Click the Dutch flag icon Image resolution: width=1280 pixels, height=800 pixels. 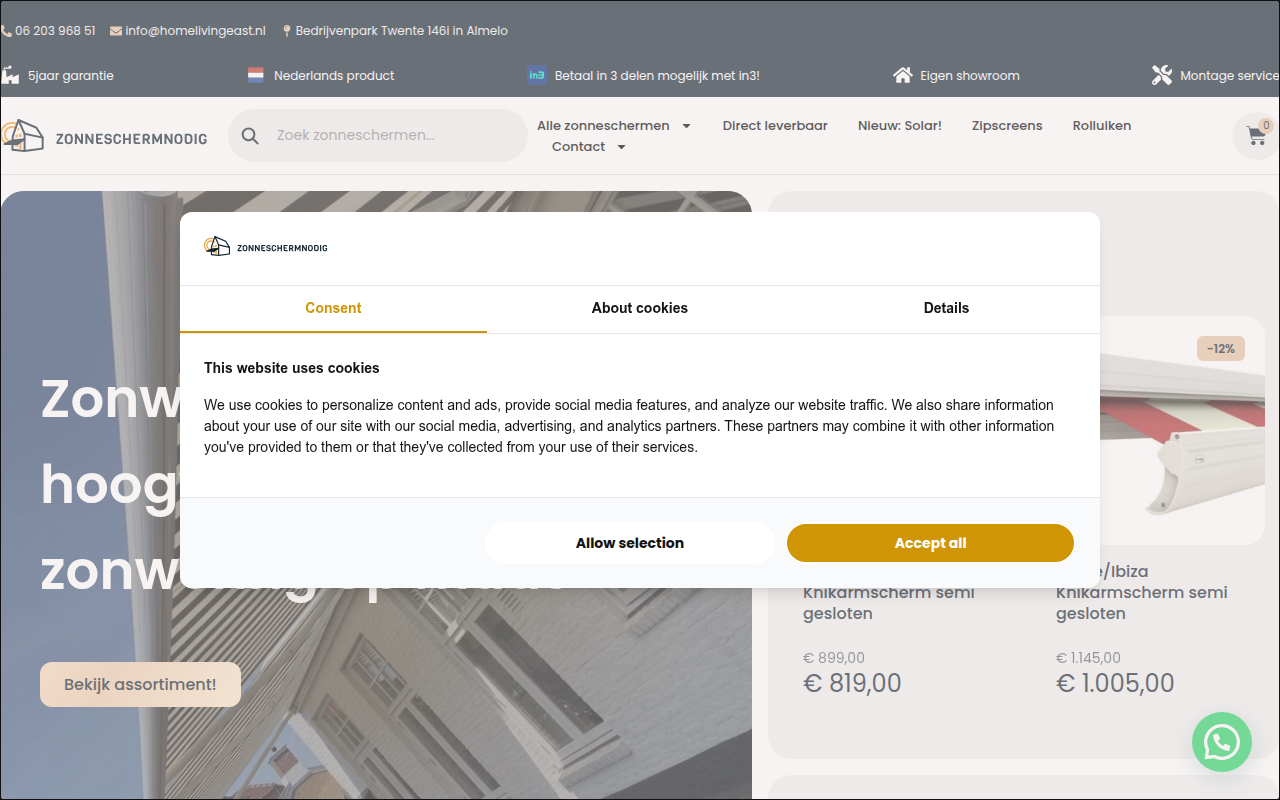click(256, 75)
